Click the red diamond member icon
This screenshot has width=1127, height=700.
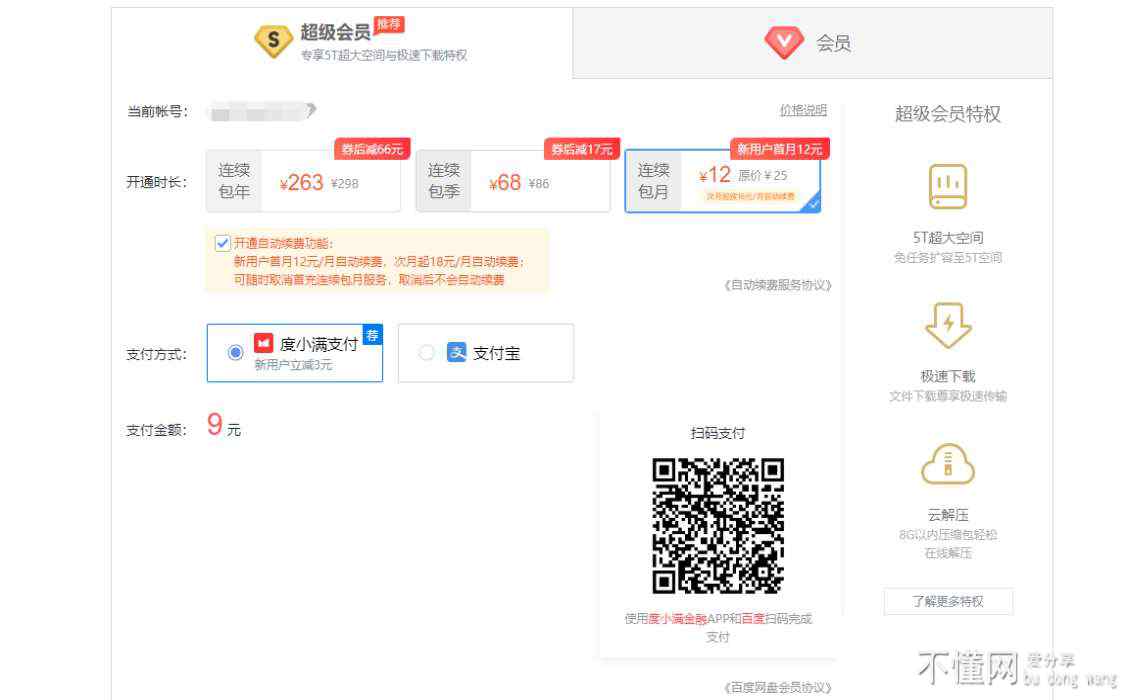[783, 42]
